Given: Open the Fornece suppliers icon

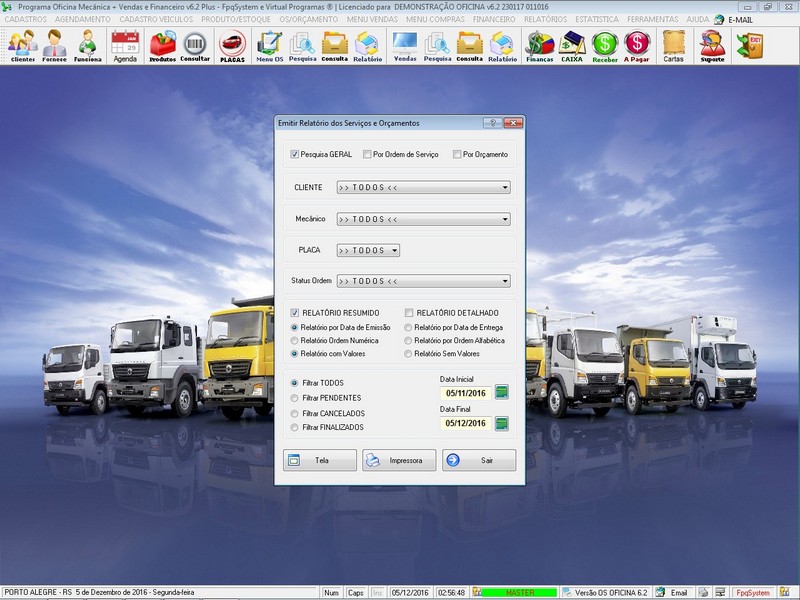Looking at the screenshot, I should [54, 46].
